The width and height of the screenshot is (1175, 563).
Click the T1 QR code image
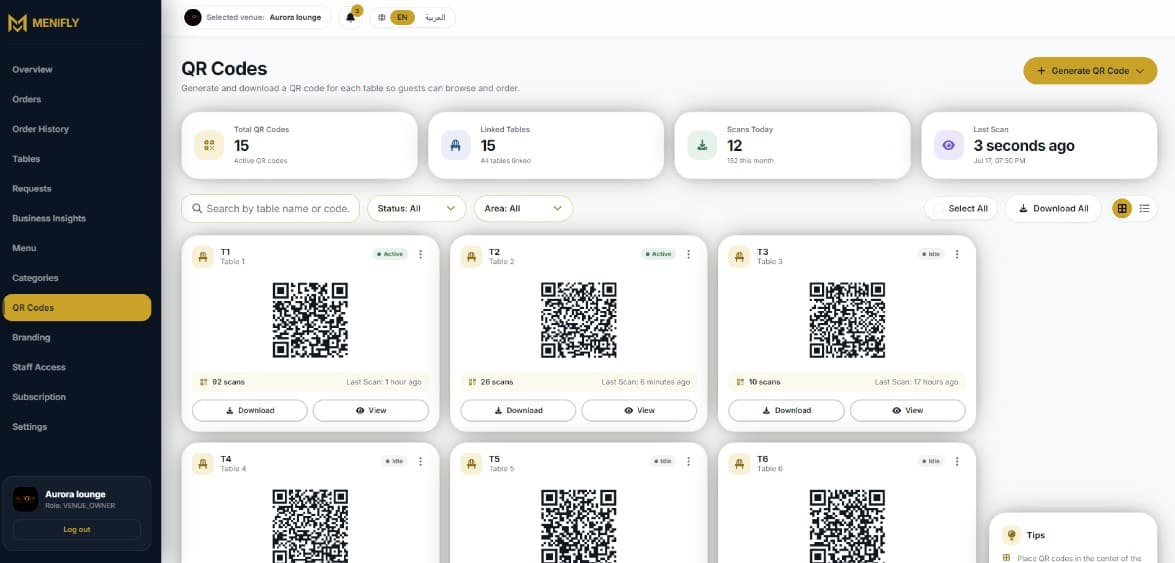coord(310,320)
